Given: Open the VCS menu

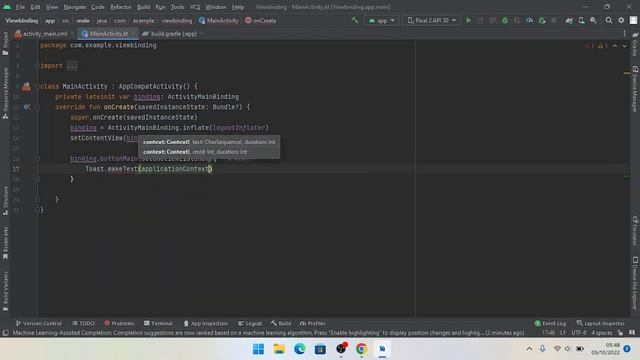Looking at the screenshot, I should [195, 7].
